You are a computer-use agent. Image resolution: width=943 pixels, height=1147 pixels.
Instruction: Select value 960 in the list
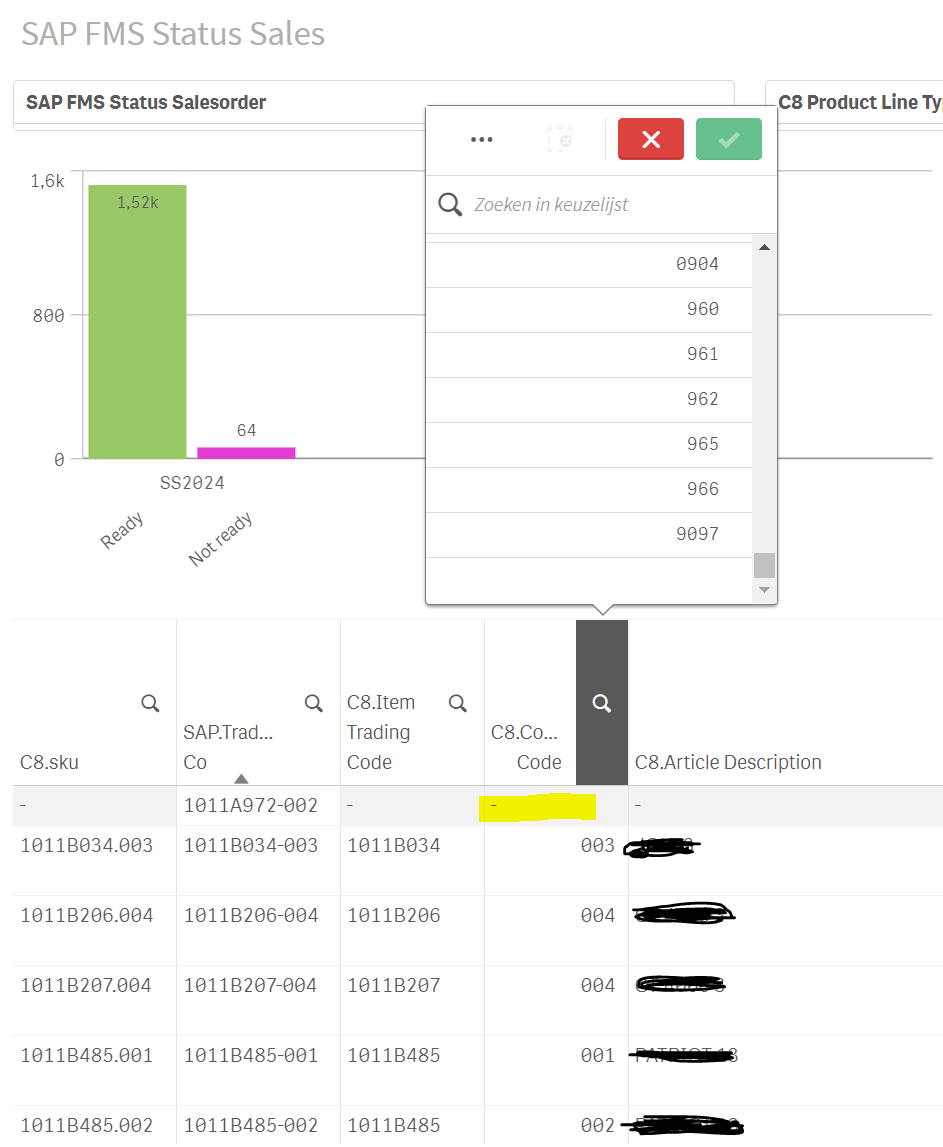pos(590,309)
